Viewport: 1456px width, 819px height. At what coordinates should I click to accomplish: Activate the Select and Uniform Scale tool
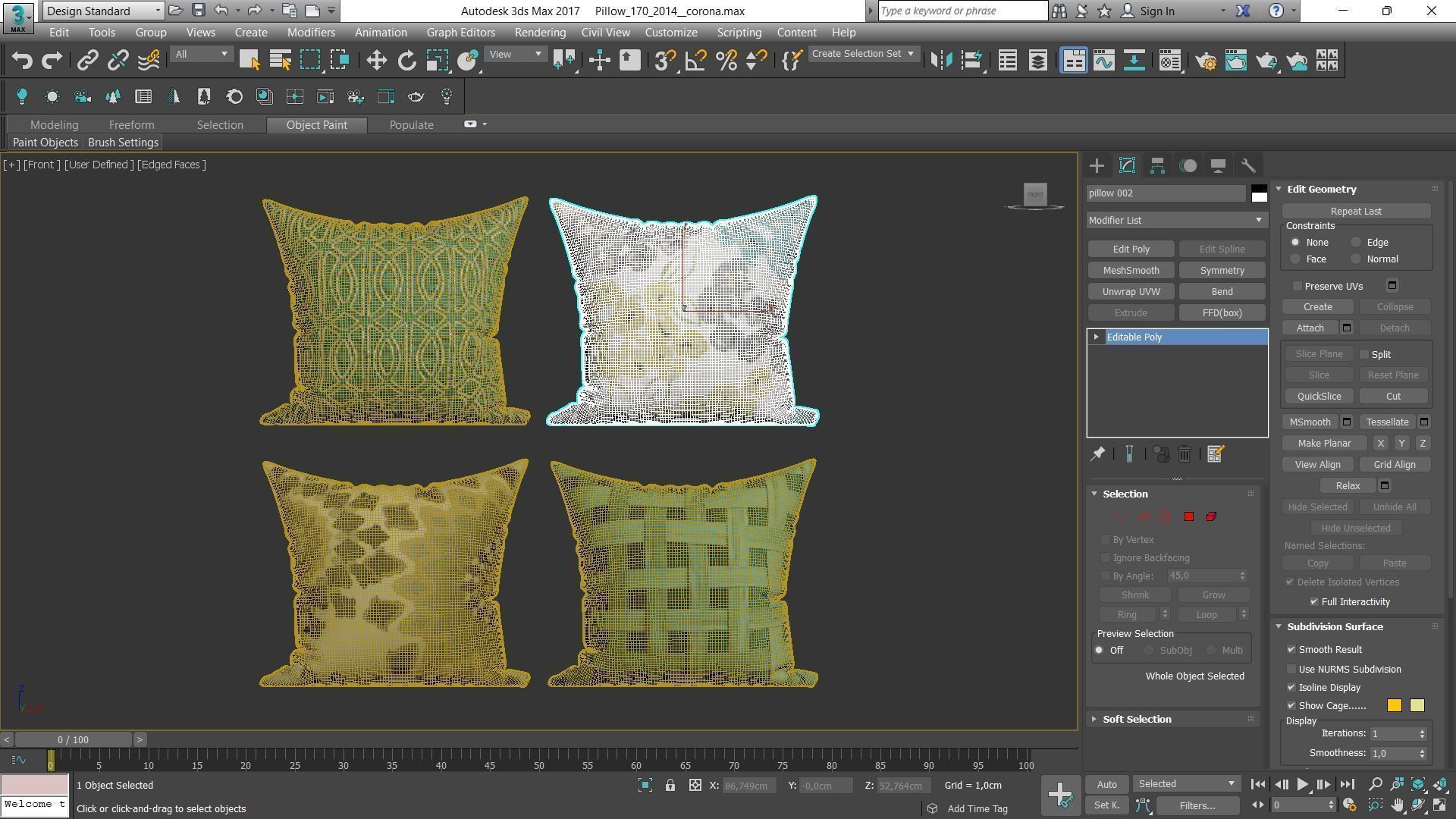(438, 61)
